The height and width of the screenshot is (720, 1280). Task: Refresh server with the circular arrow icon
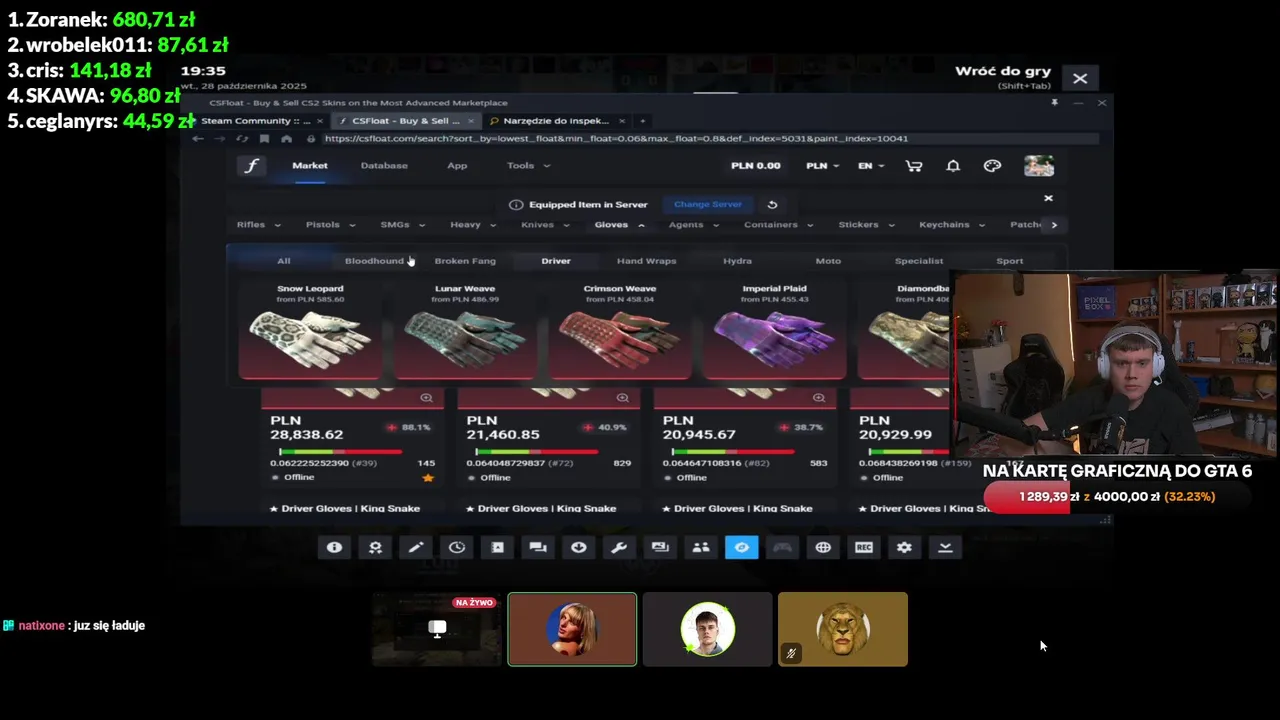(772, 204)
